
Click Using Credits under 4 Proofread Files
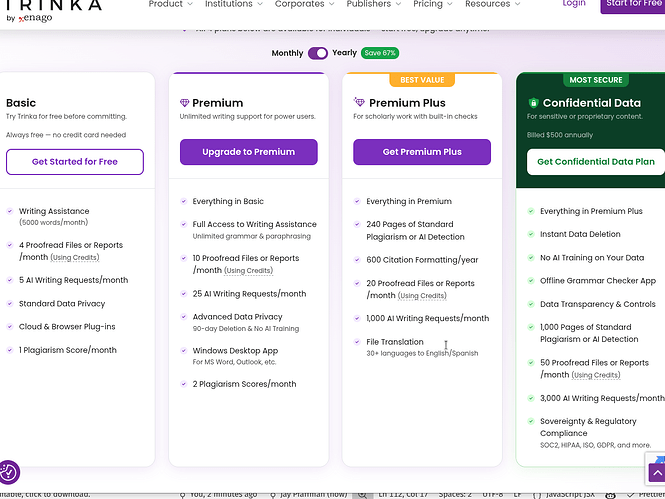click(75, 257)
